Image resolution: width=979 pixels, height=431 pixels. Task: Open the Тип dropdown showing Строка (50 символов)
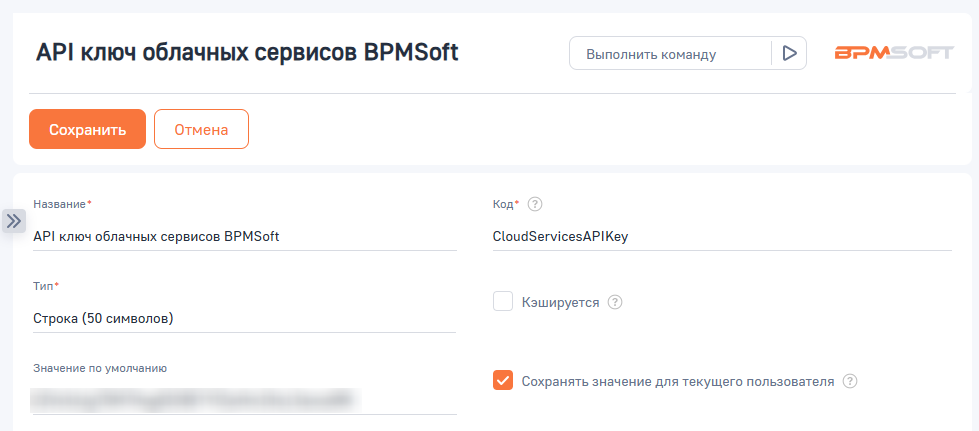245,319
